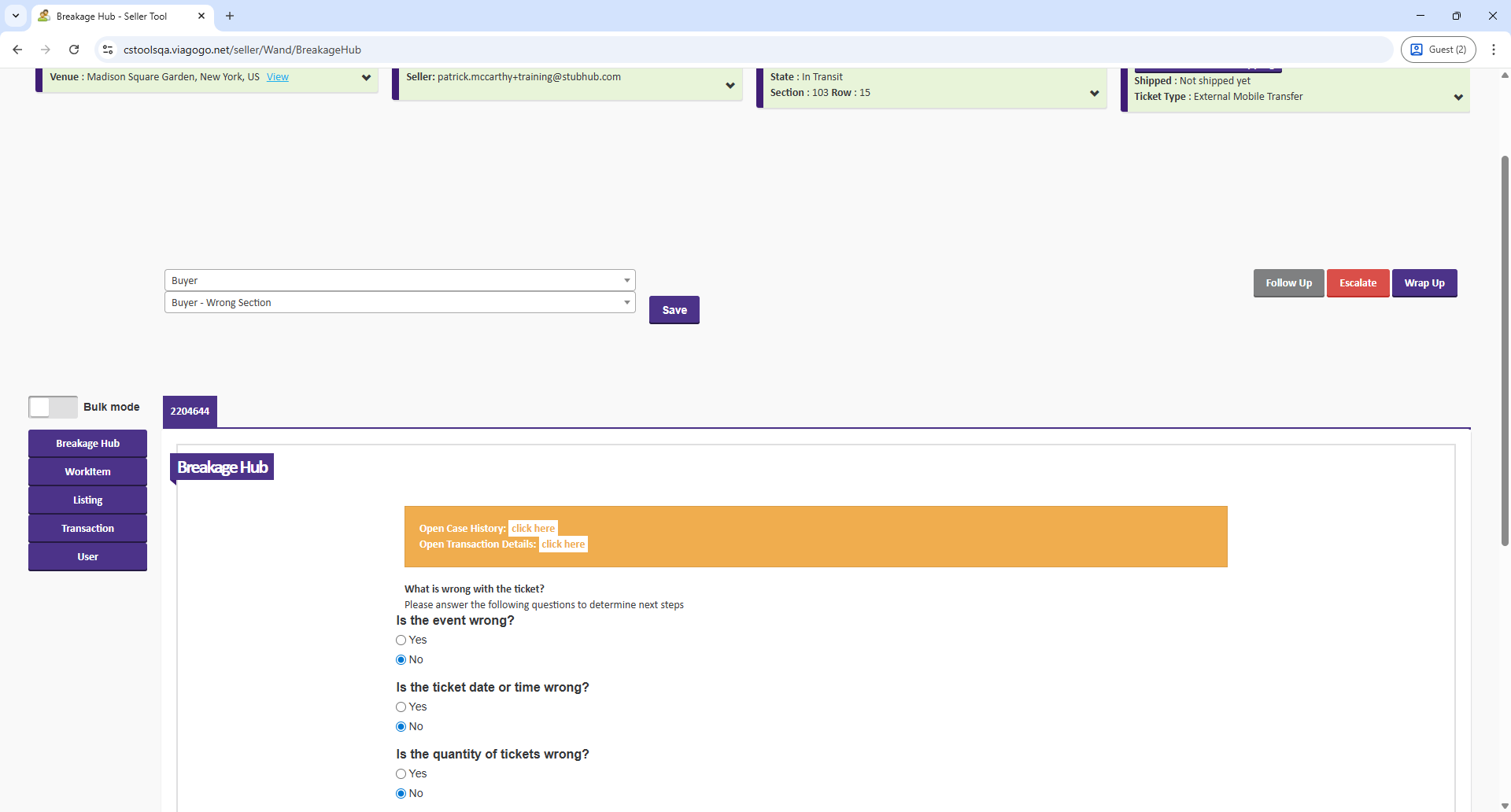Click the browser reload page icon
This screenshot has width=1511, height=812.
pos(74,50)
